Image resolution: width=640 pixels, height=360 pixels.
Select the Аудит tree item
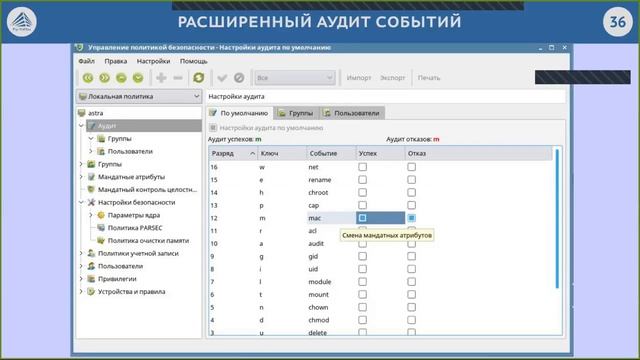(x=144, y=126)
